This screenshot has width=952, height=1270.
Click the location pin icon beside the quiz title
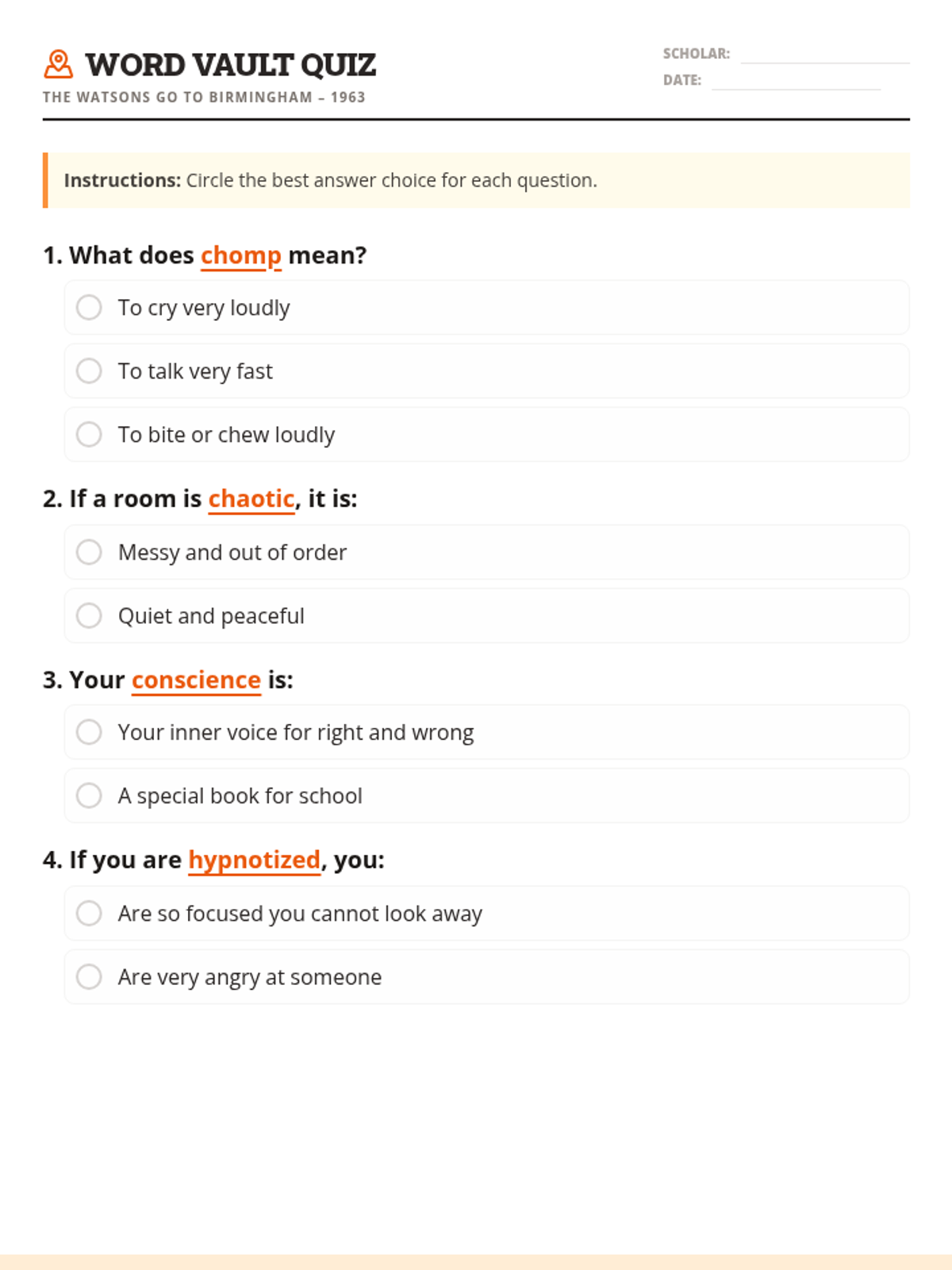(x=58, y=64)
